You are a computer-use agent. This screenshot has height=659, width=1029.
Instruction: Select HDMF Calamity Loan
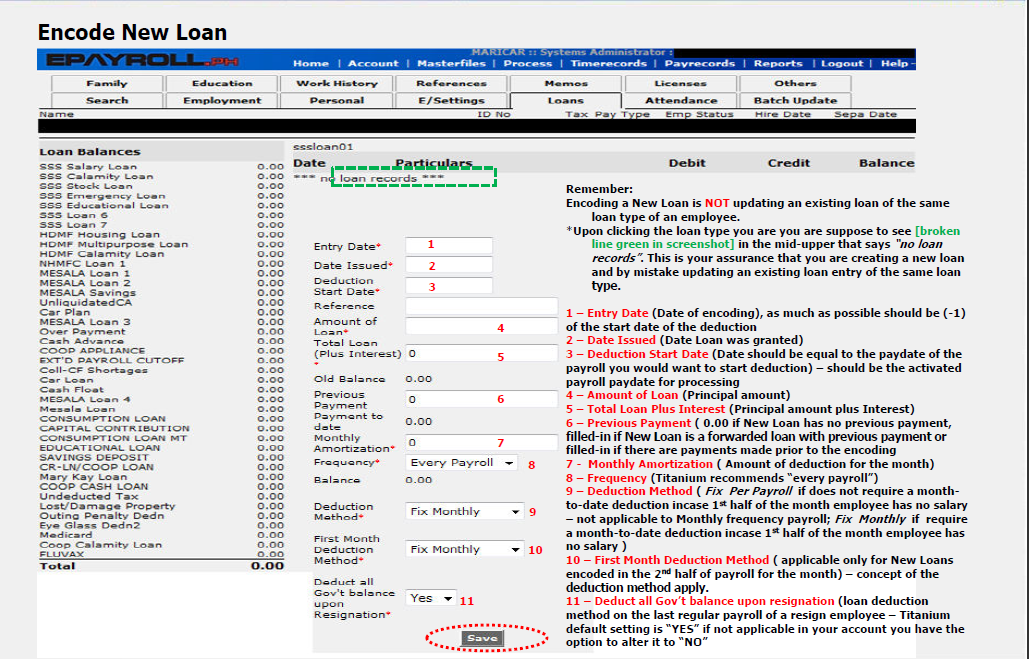click(101, 254)
